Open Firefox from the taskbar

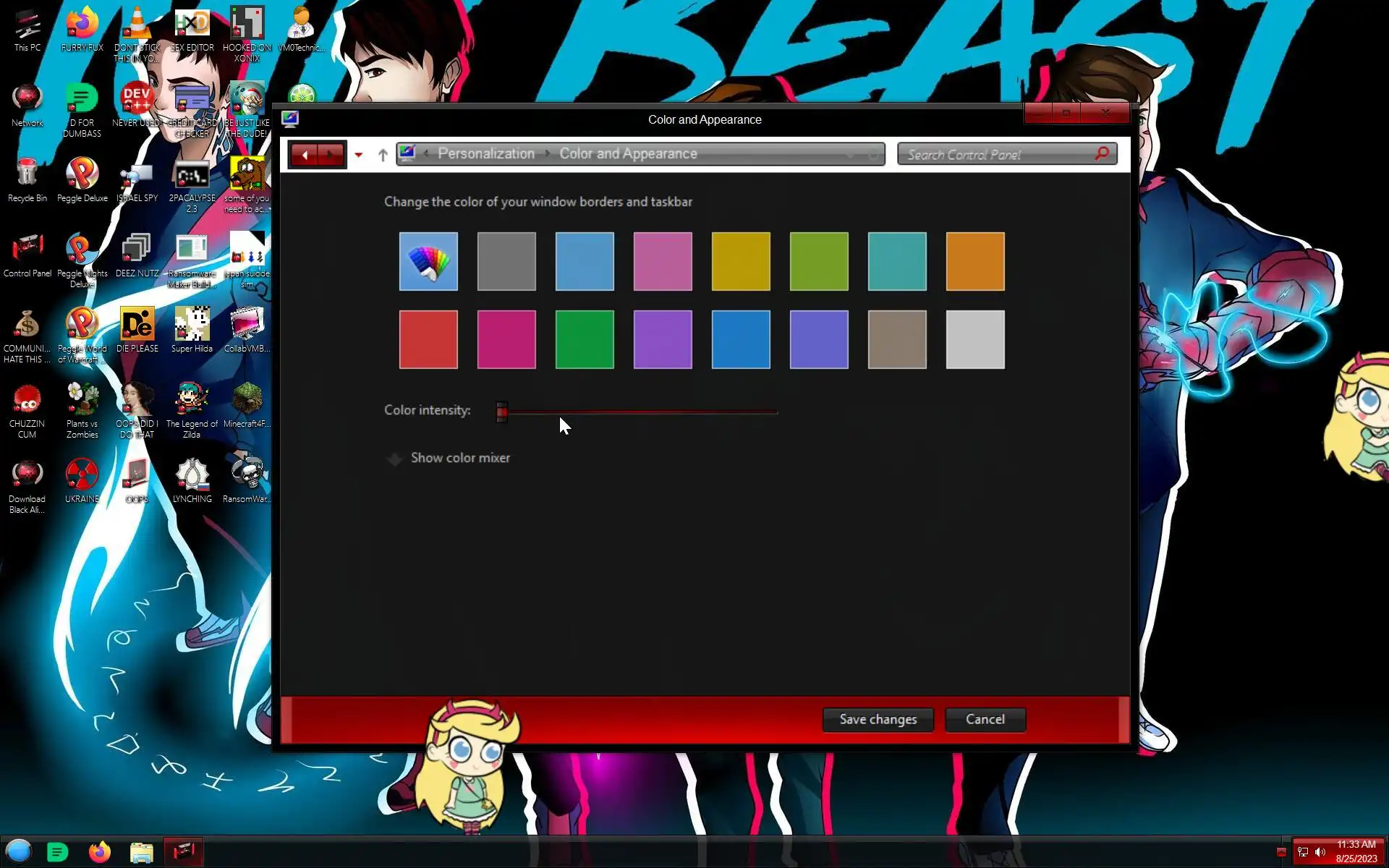point(100,852)
